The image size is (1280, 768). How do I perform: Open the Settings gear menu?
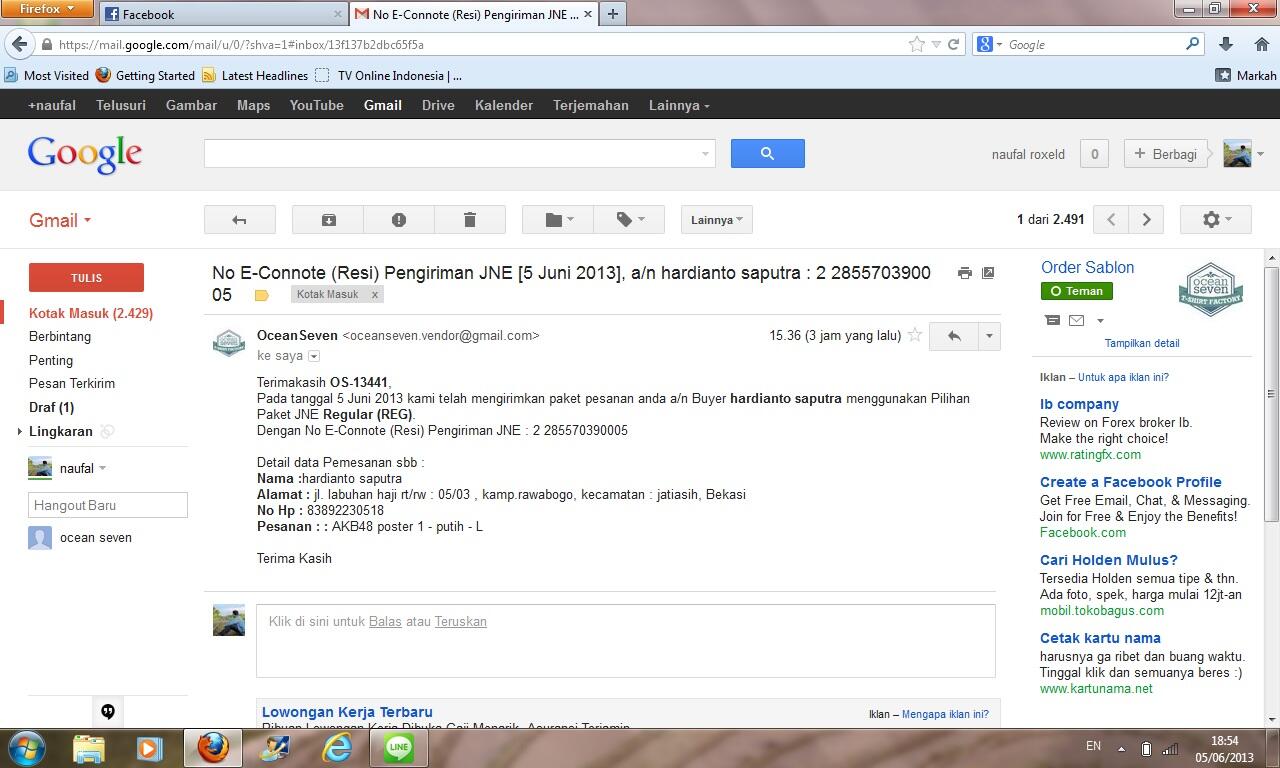click(x=1216, y=220)
